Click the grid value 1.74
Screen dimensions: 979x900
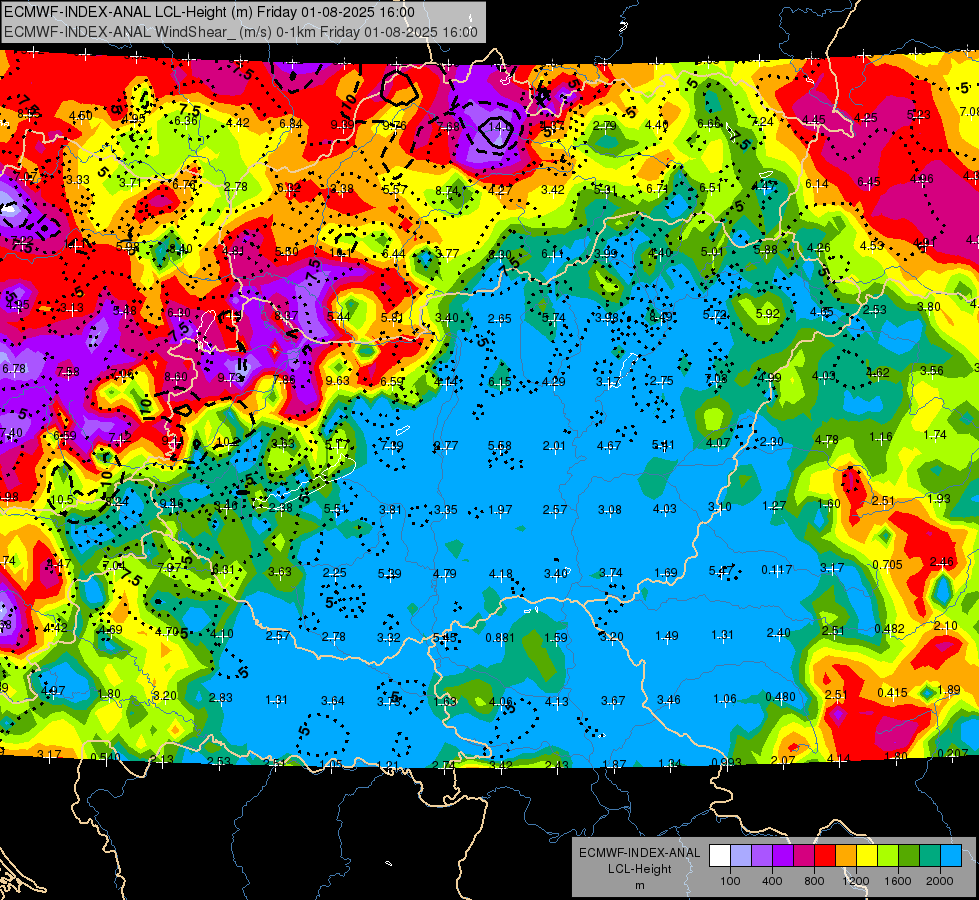(x=935, y=435)
